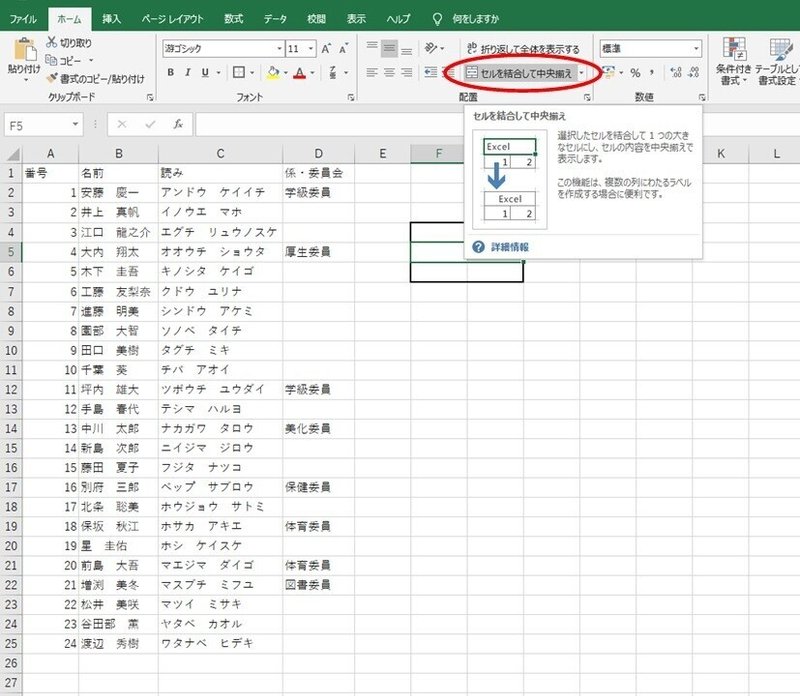Toggle right horizontal alignment
The image size is (800, 696).
click(407, 72)
